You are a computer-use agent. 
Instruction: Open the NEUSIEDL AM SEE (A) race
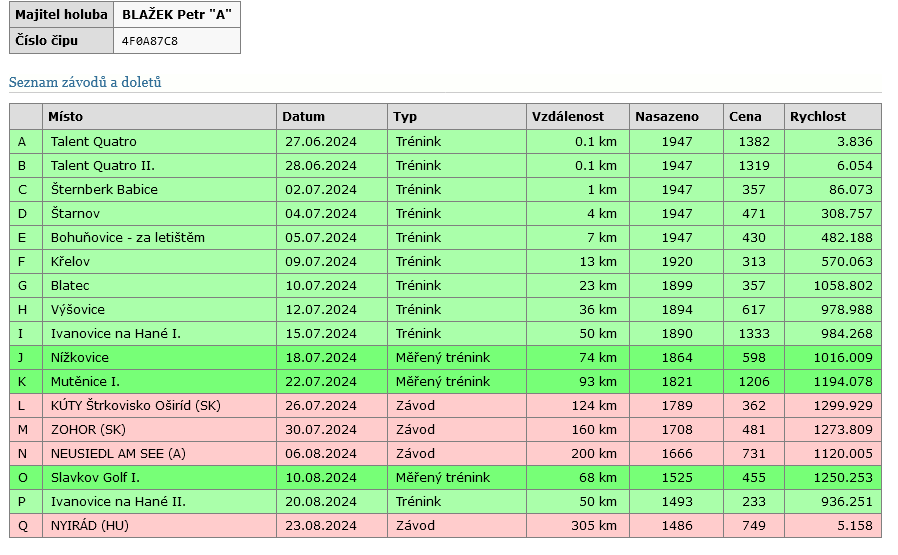pos(118,453)
